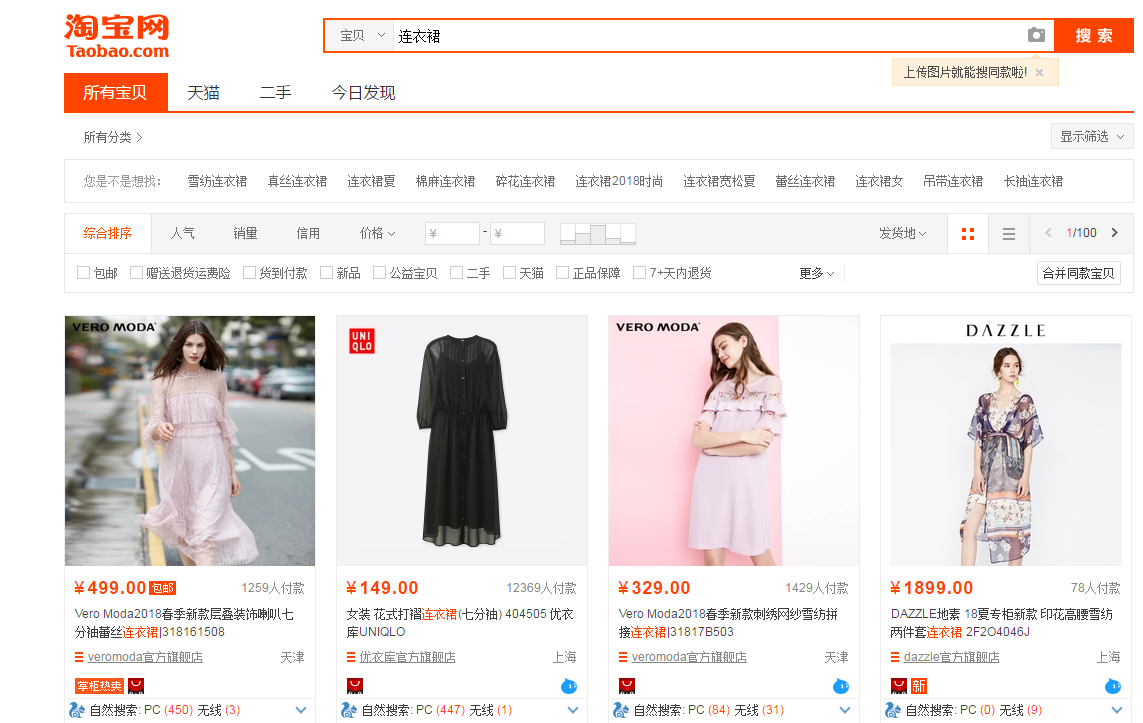Switch to the 今日发现 tab
This screenshot has width=1143, height=723.
363,93
